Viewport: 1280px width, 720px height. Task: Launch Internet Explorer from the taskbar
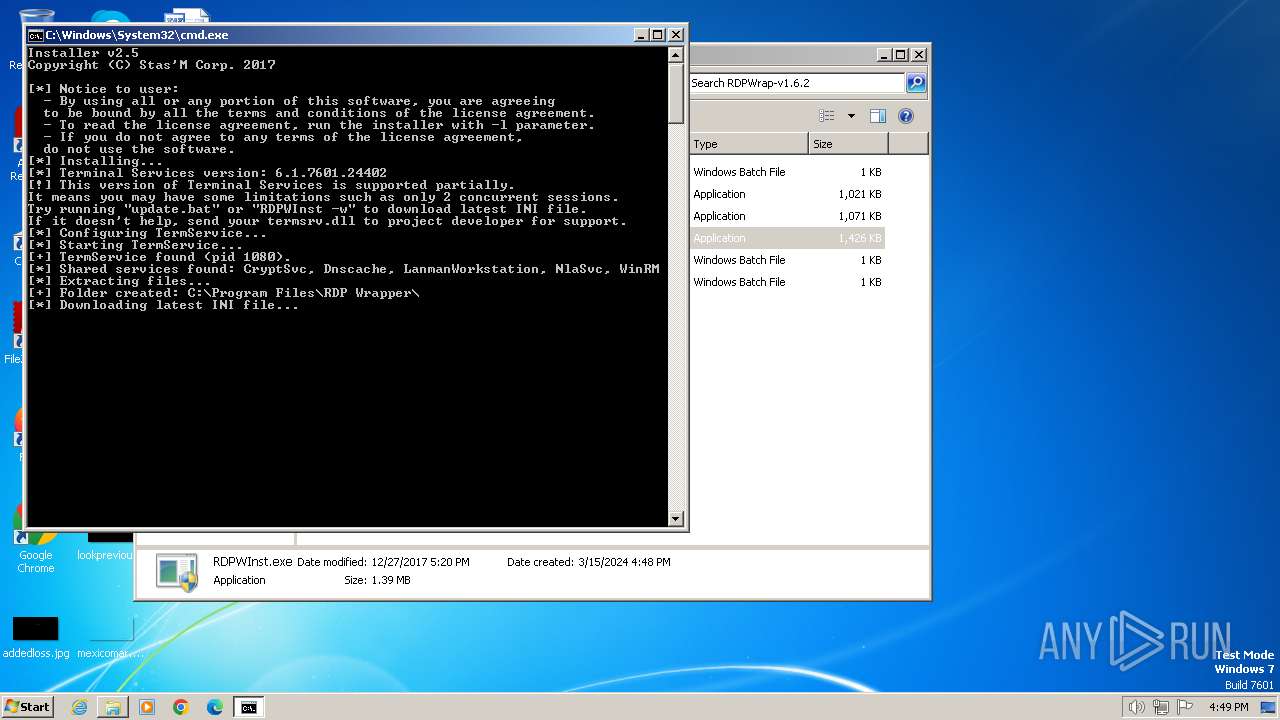pos(79,707)
